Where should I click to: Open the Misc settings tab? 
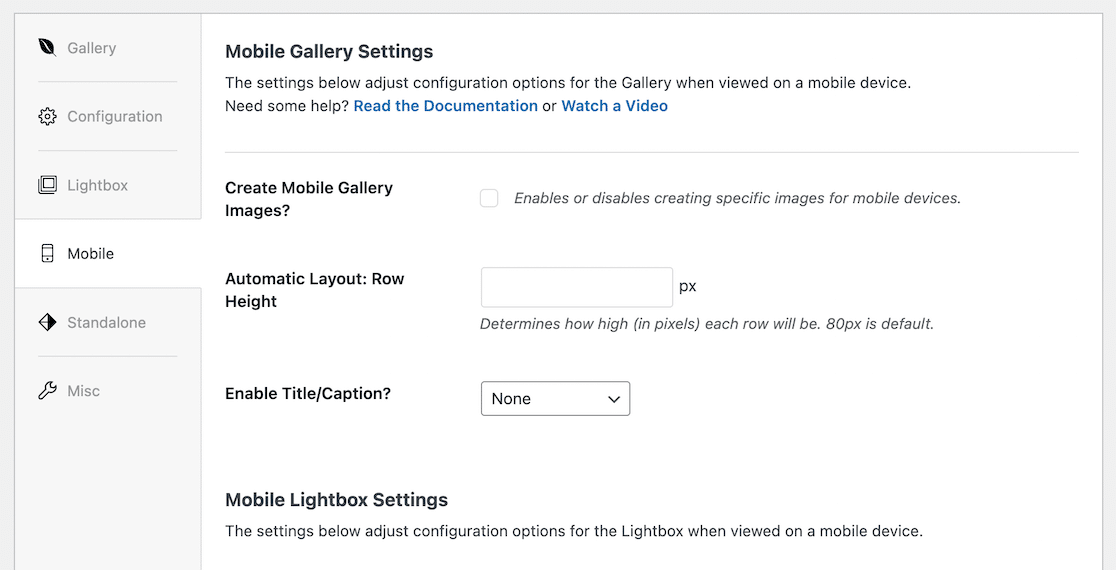[x=84, y=391]
